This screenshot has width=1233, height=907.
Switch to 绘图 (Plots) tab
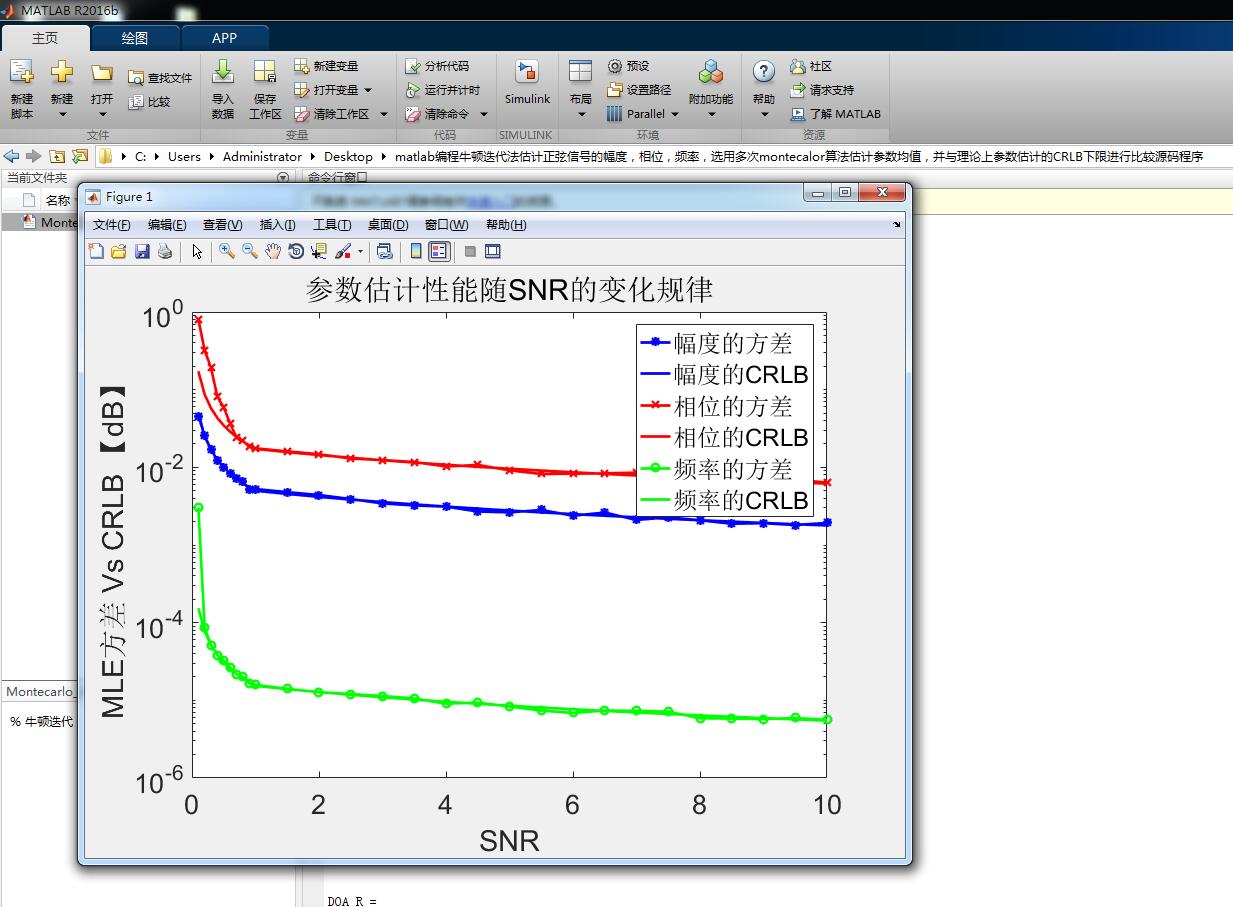point(135,38)
